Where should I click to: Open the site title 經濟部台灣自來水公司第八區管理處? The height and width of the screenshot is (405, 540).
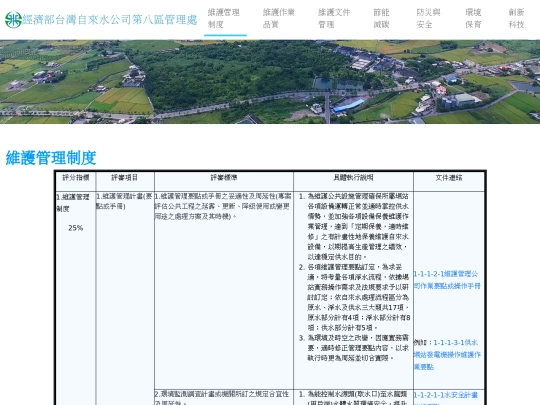[110, 20]
